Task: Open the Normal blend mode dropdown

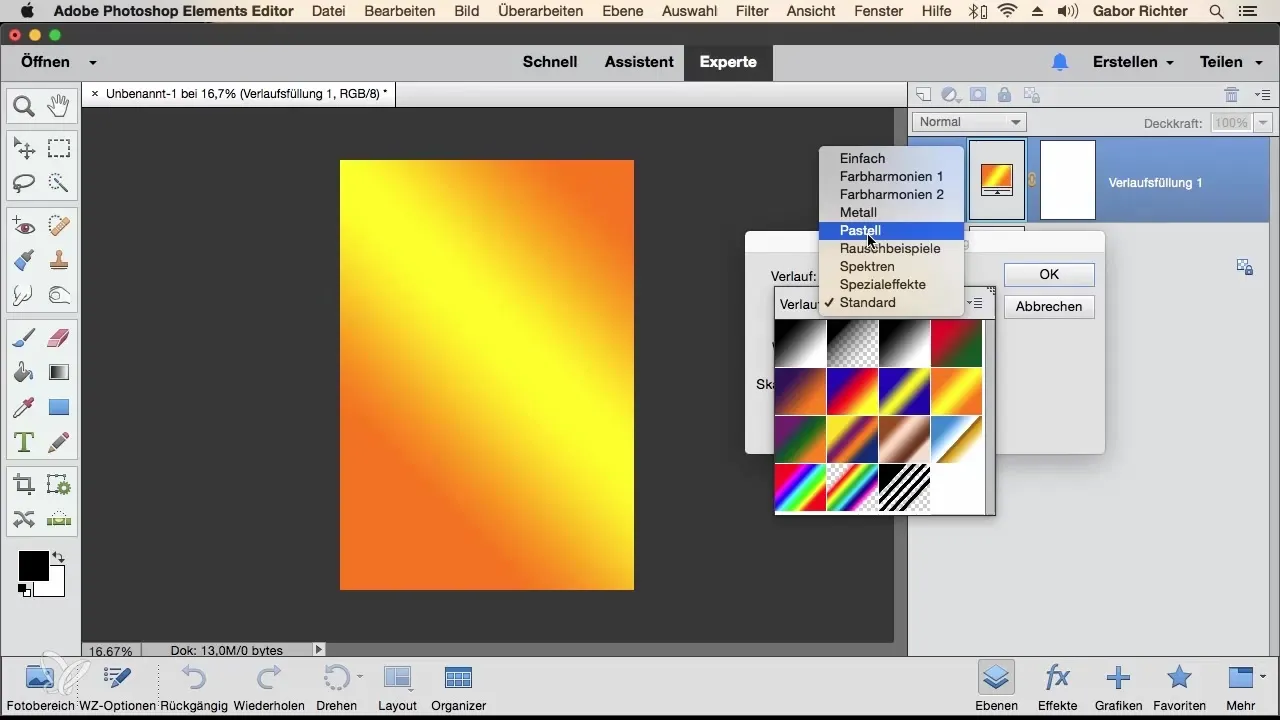Action: coord(970,122)
